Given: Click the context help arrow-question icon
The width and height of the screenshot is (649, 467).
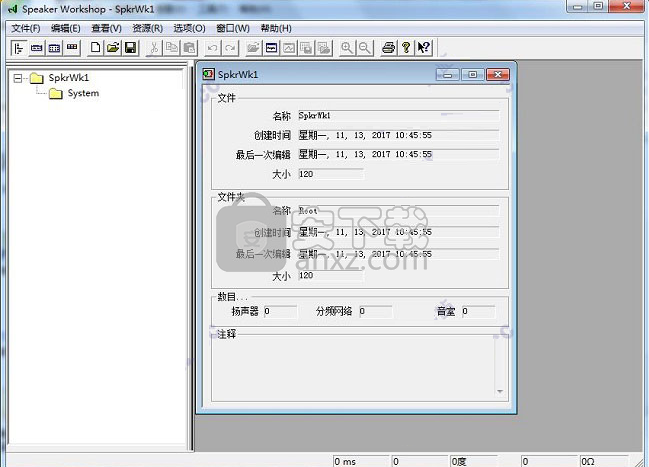Looking at the screenshot, I should (x=424, y=48).
